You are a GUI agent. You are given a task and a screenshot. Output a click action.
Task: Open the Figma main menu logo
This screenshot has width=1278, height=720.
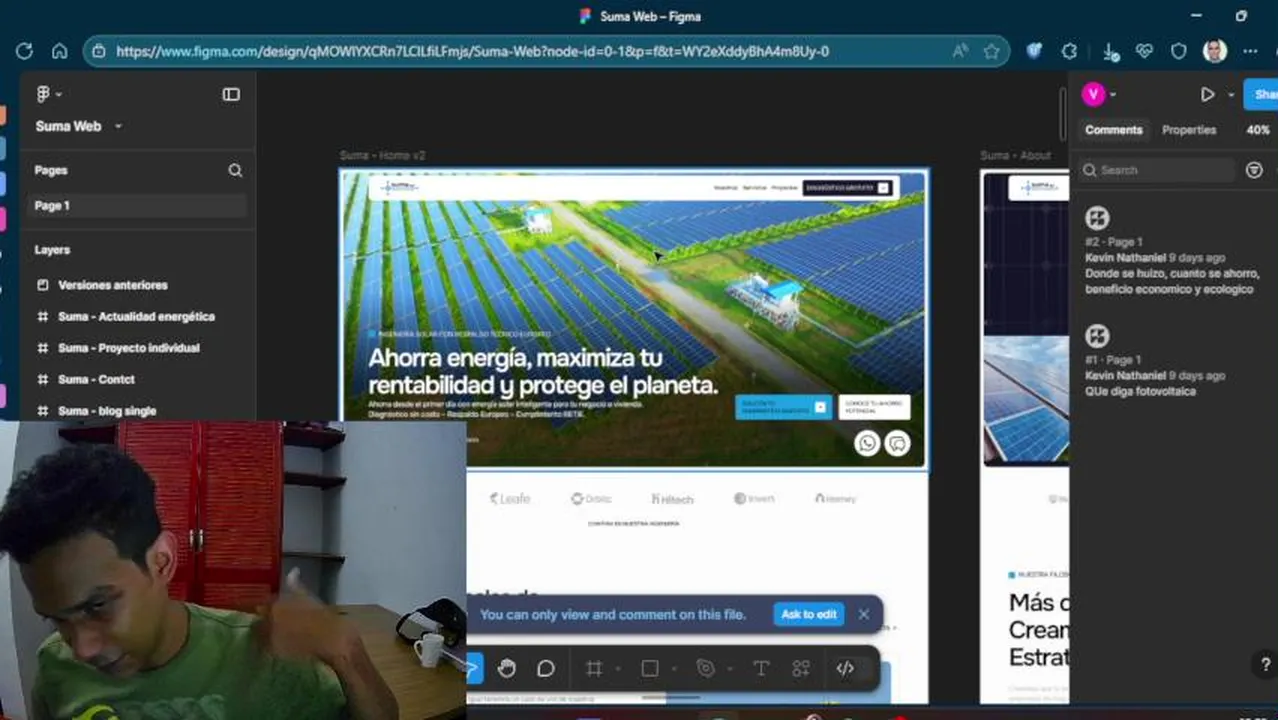point(43,94)
